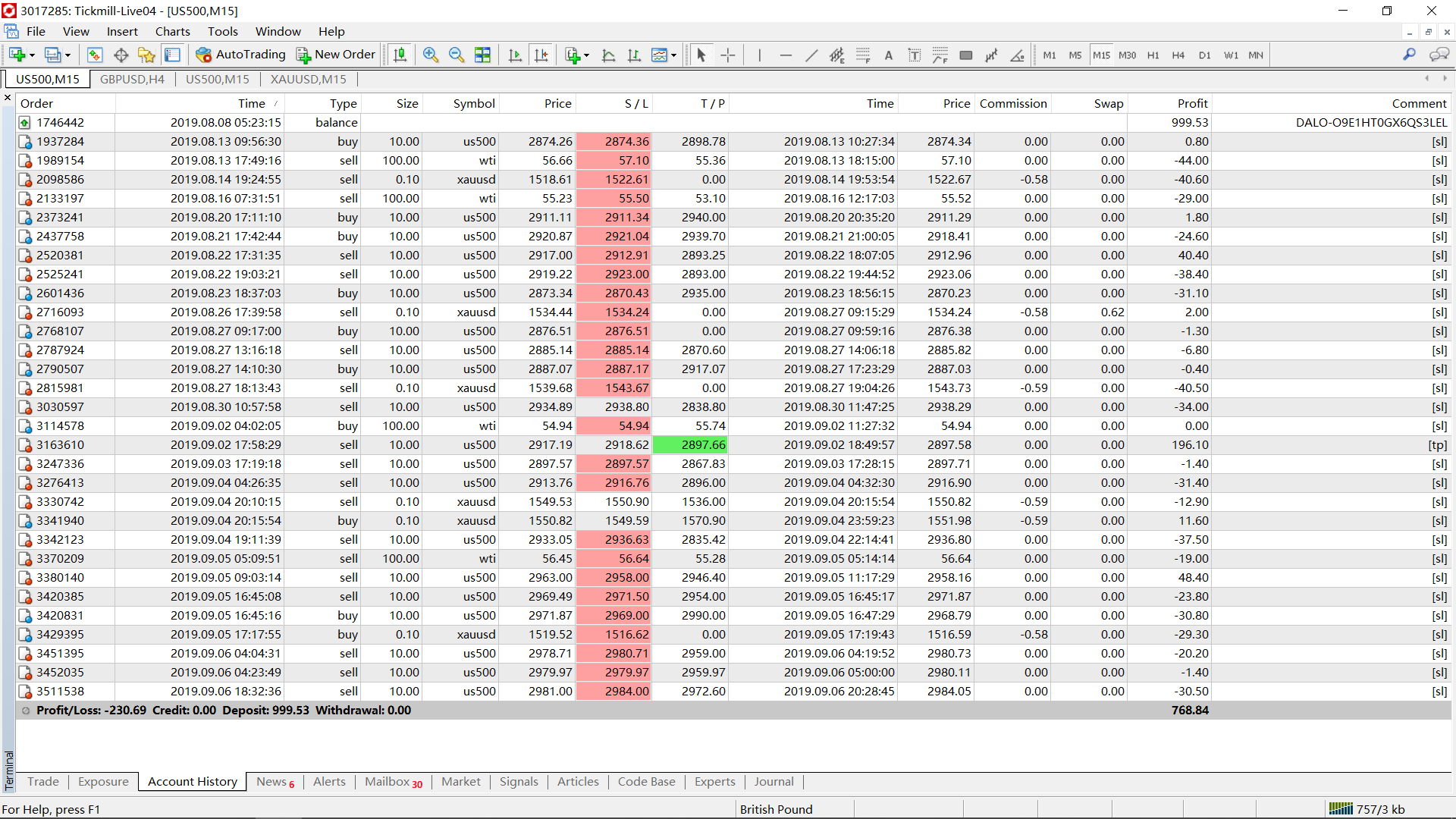Expand the new chart dropdown arrow
This screenshot has height=819, width=1456.
tap(32, 55)
